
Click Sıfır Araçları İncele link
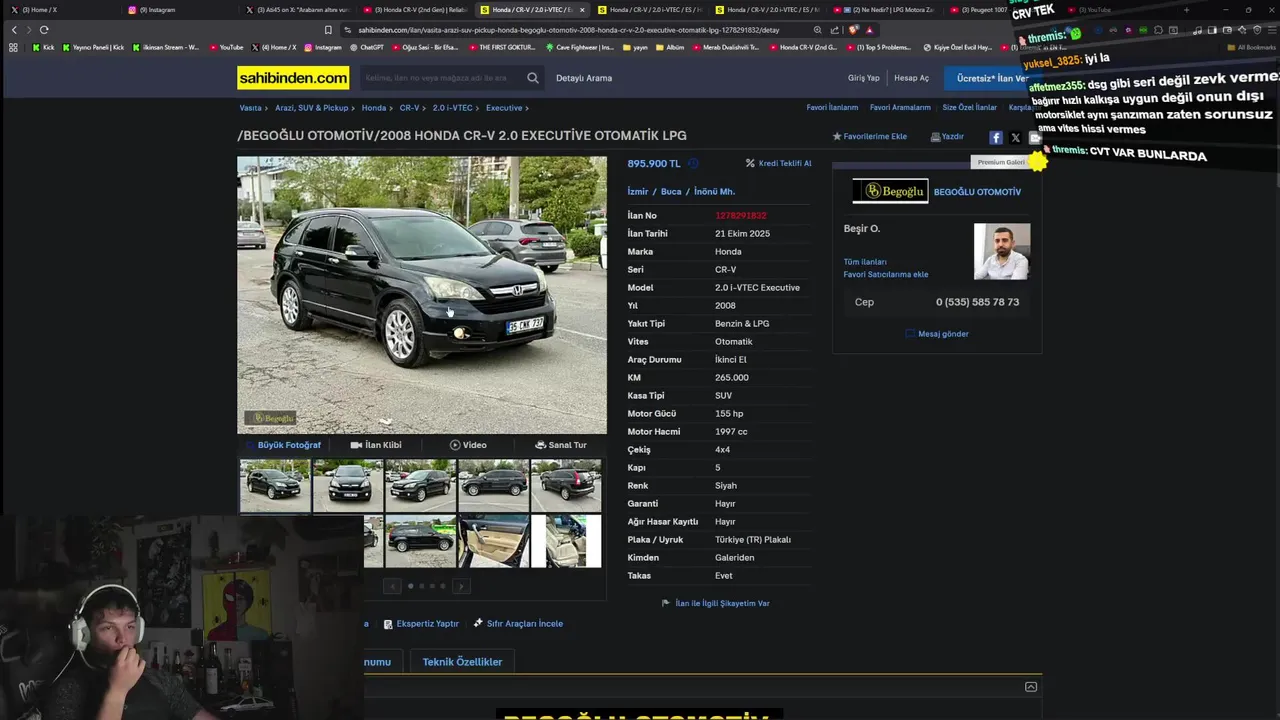[525, 624]
